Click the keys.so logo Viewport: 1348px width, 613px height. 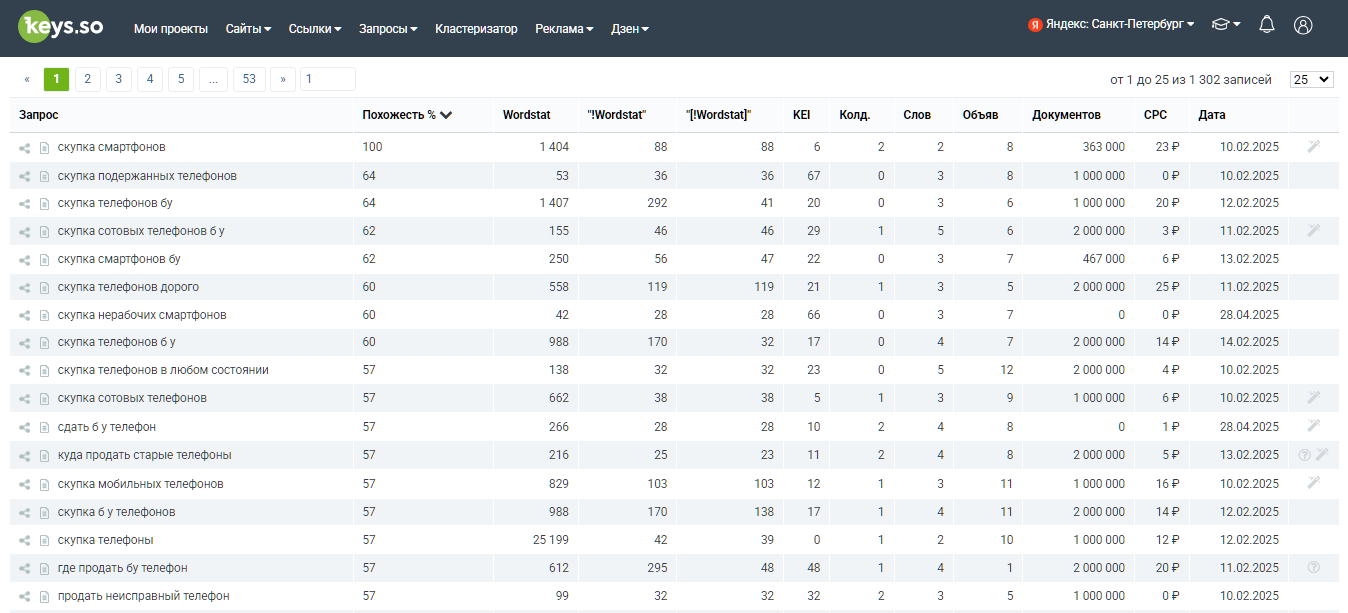61,27
